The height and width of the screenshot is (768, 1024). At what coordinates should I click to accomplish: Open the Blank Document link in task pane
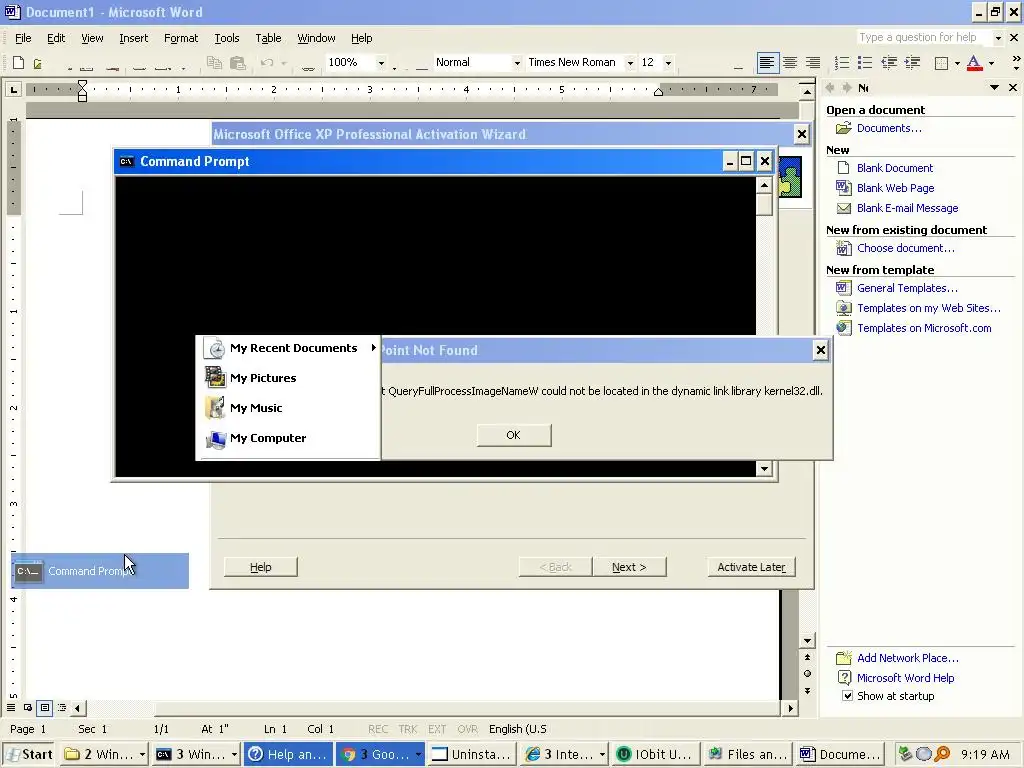pyautogui.click(x=895, y=168)
